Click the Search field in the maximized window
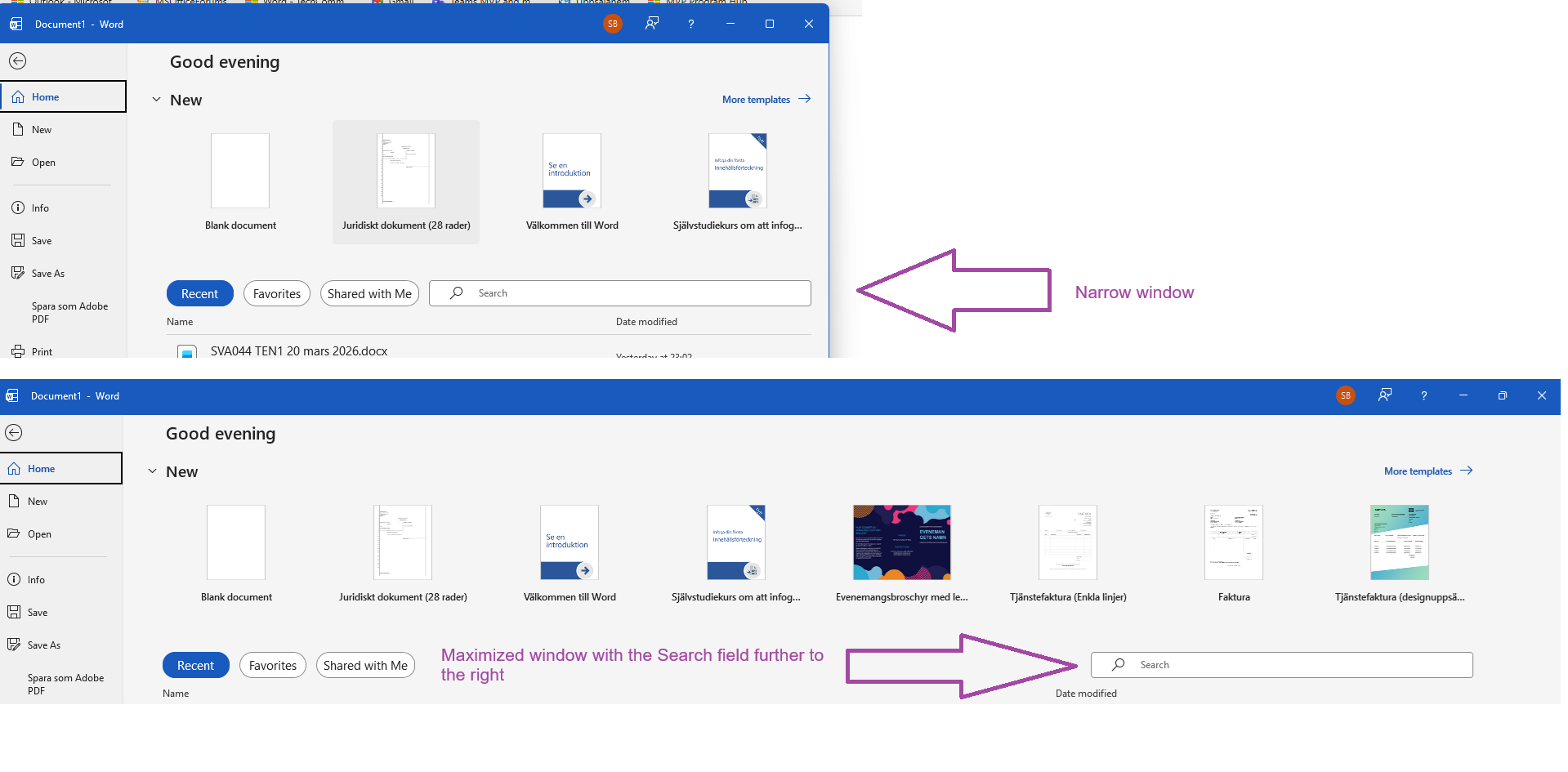 pos(1282,665)
